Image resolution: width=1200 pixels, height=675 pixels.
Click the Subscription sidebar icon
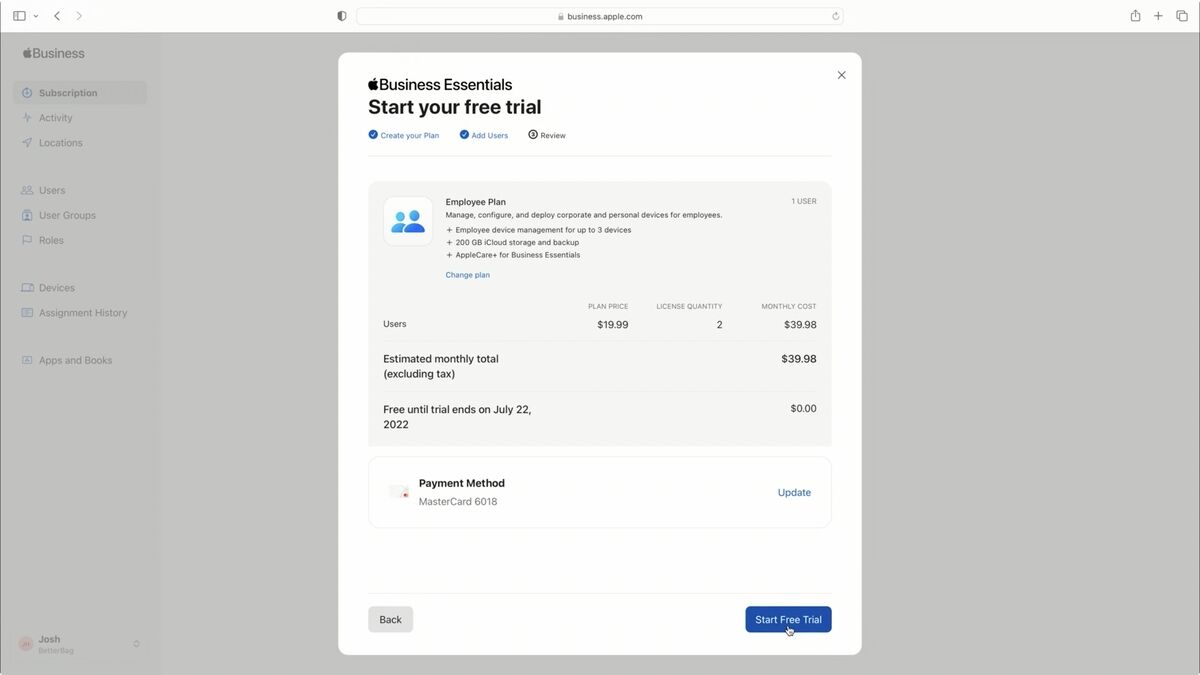click(27, 93)
